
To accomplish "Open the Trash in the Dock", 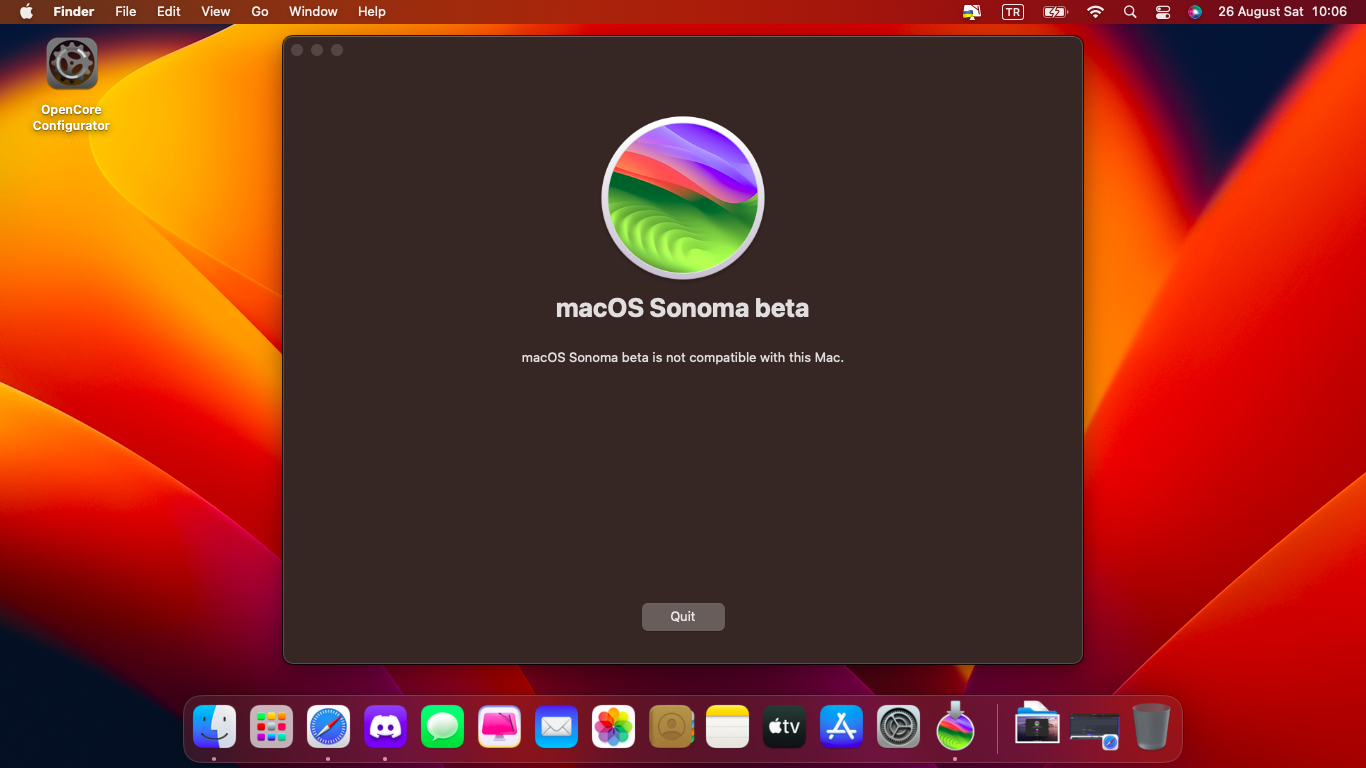I will click(x=1151, y=727).
